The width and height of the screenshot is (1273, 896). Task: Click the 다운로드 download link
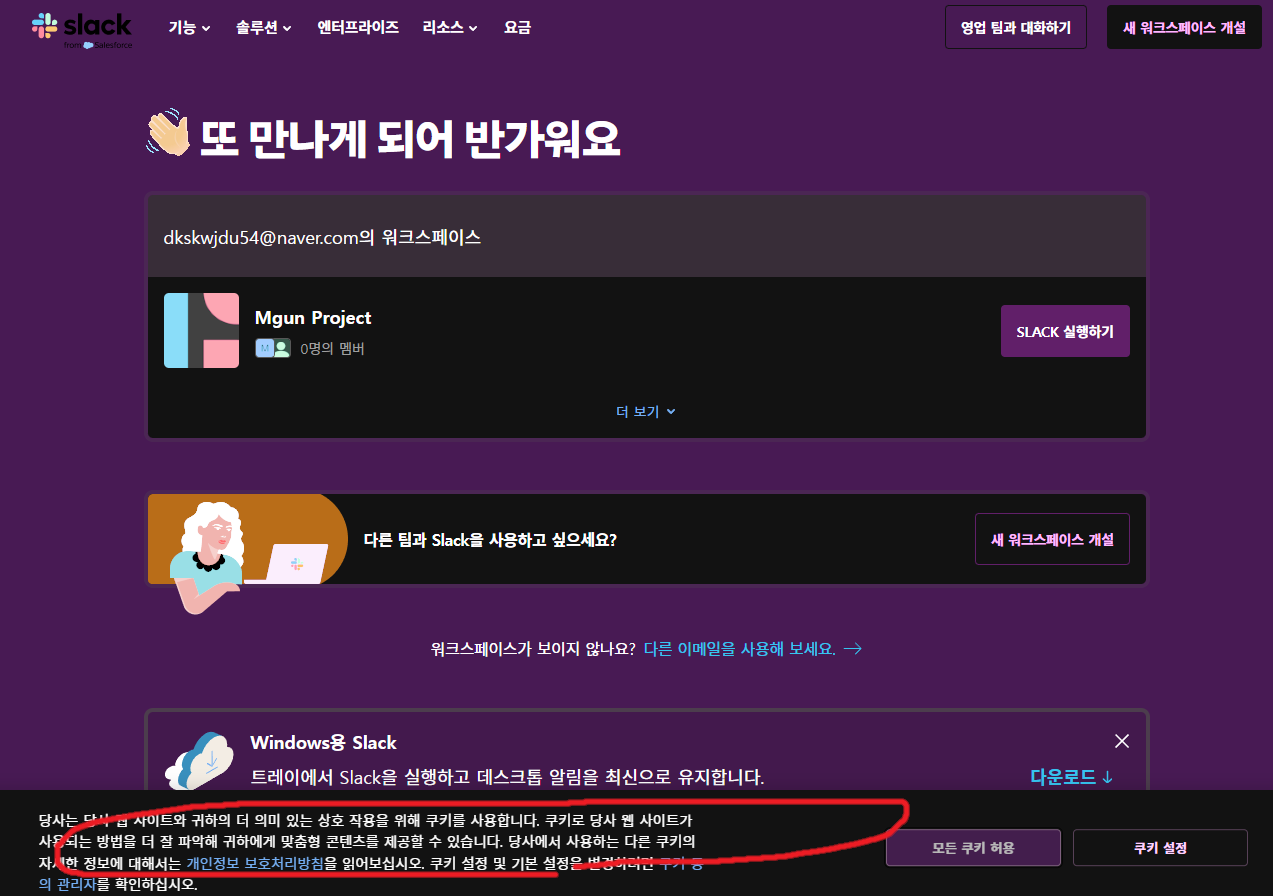pos(1072,777)
